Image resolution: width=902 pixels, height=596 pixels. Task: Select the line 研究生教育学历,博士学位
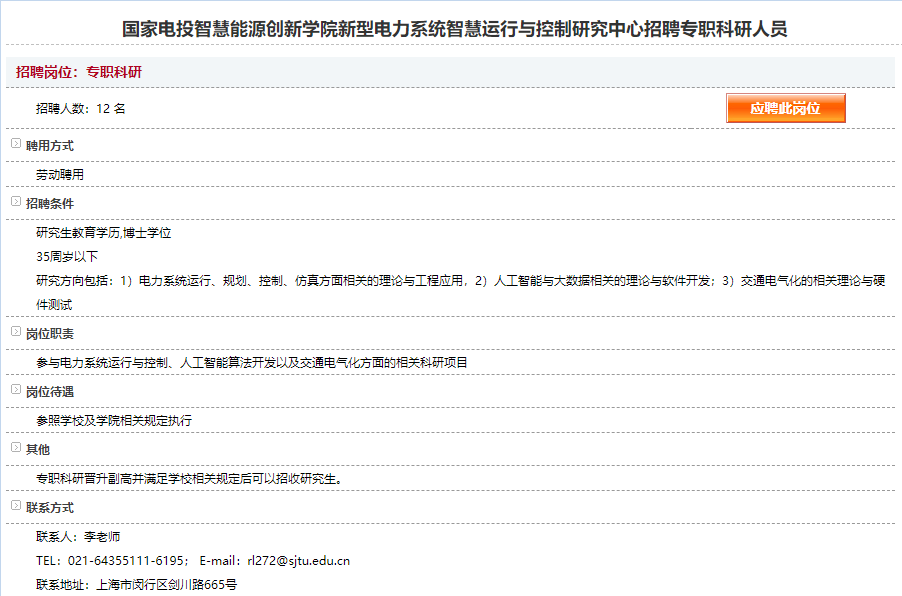click(104, 233)
